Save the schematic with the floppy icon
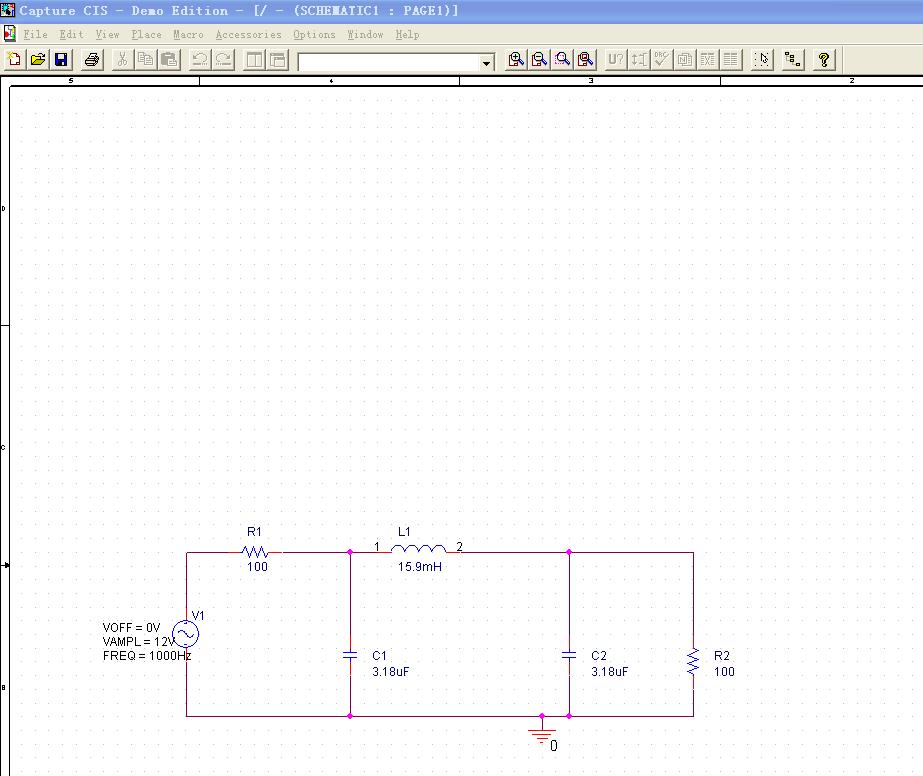The image size is (923, 776). pos(61,59)
